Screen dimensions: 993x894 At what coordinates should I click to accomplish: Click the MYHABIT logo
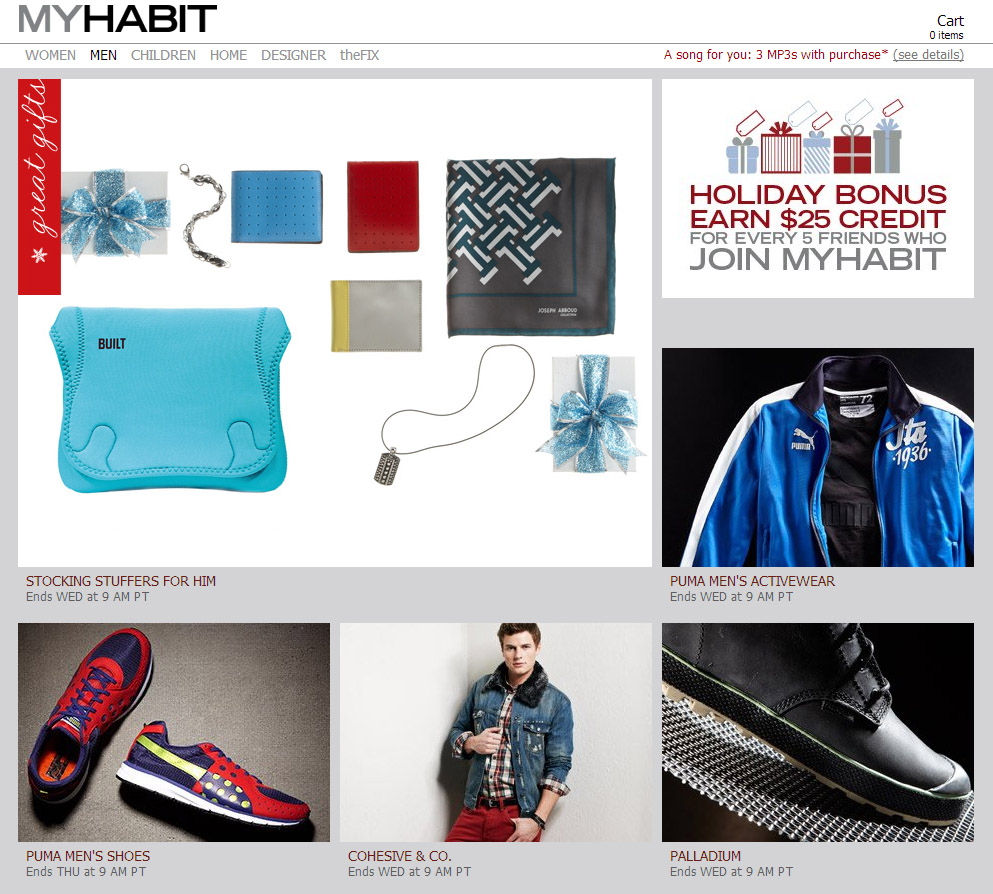click(x=118, y=19)
